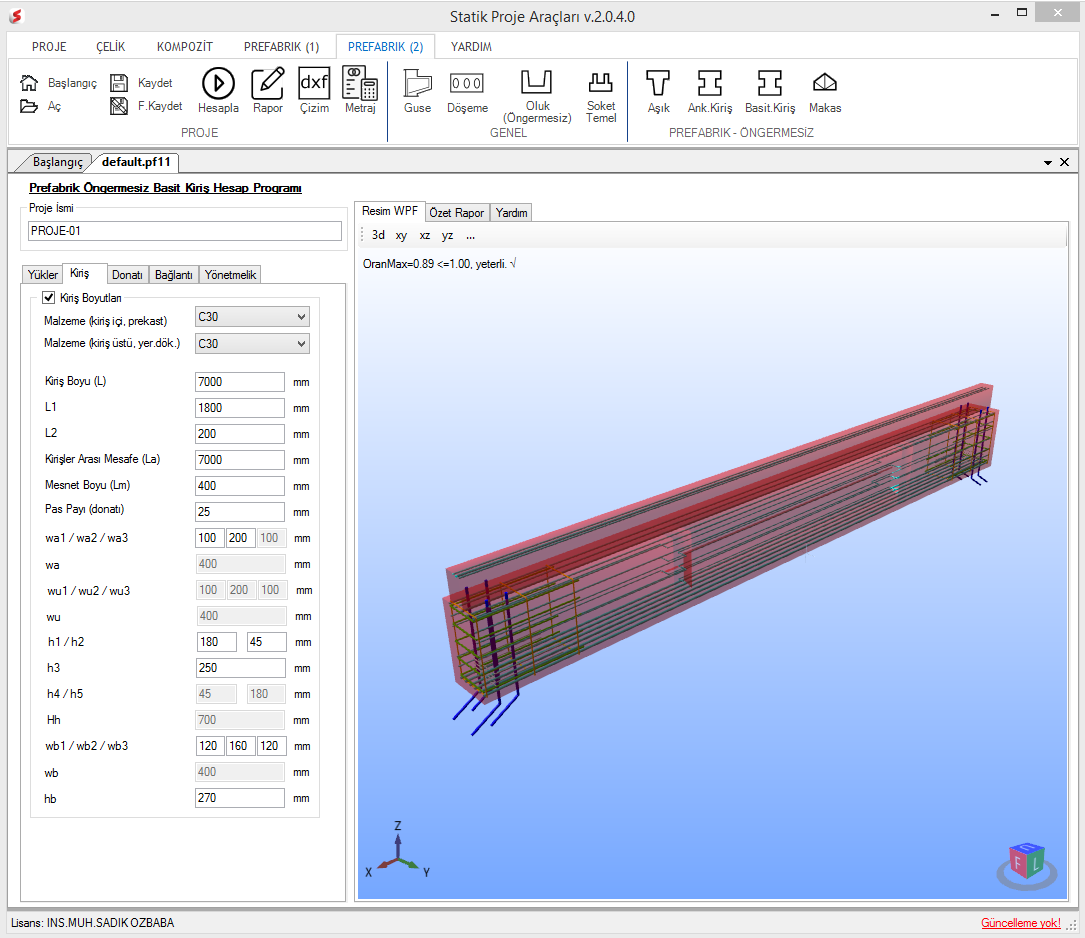Open Malzeme (kiriş üstü, yer.dök.) dropdown

pyautogui.click(x=252, y=344)
